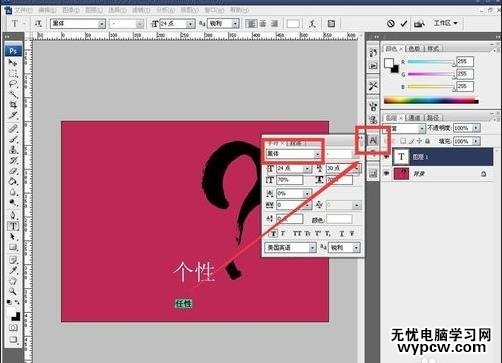Select the Magic Wand tool
This screenshot has height=363, width=502.
[x=13, y=94]
